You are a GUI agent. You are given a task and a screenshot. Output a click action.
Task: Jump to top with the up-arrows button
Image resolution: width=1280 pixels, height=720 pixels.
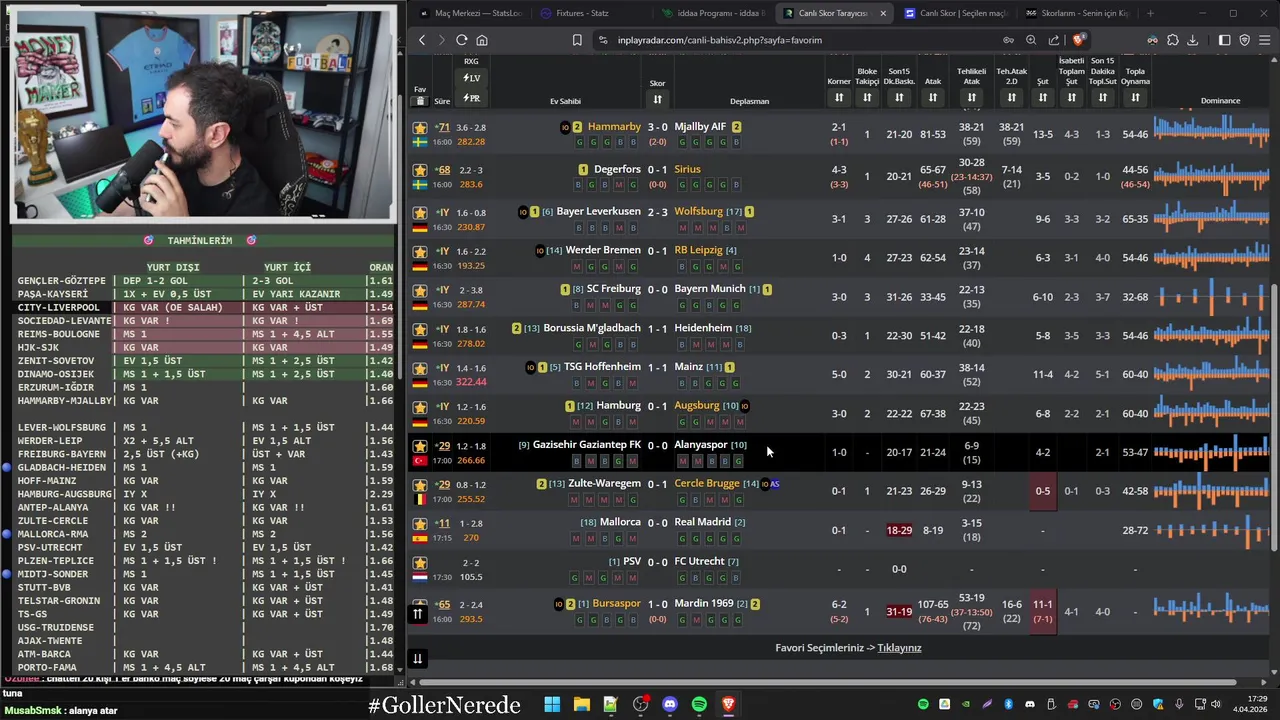pyautogui.click(x=417, y=614)
